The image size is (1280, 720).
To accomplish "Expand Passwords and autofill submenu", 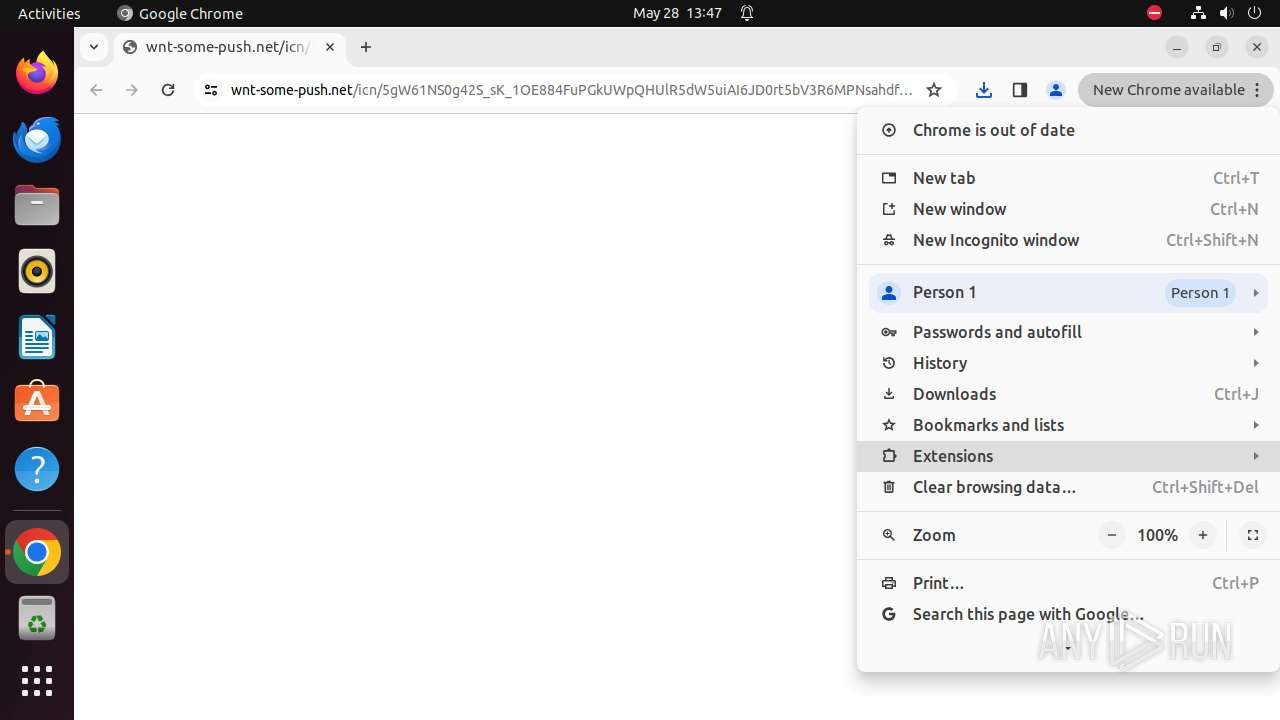I will 1068,332.
